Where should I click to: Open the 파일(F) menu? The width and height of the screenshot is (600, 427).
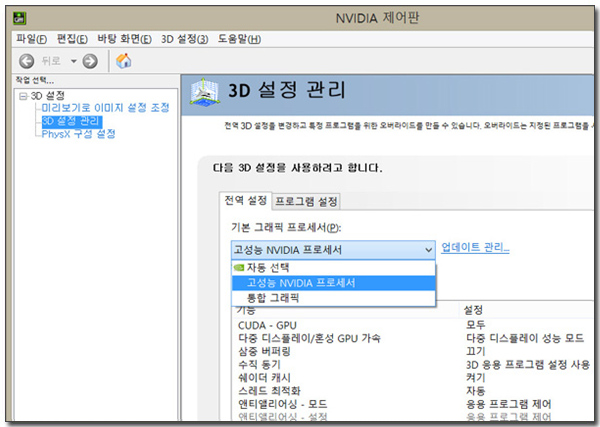[31, 39]
